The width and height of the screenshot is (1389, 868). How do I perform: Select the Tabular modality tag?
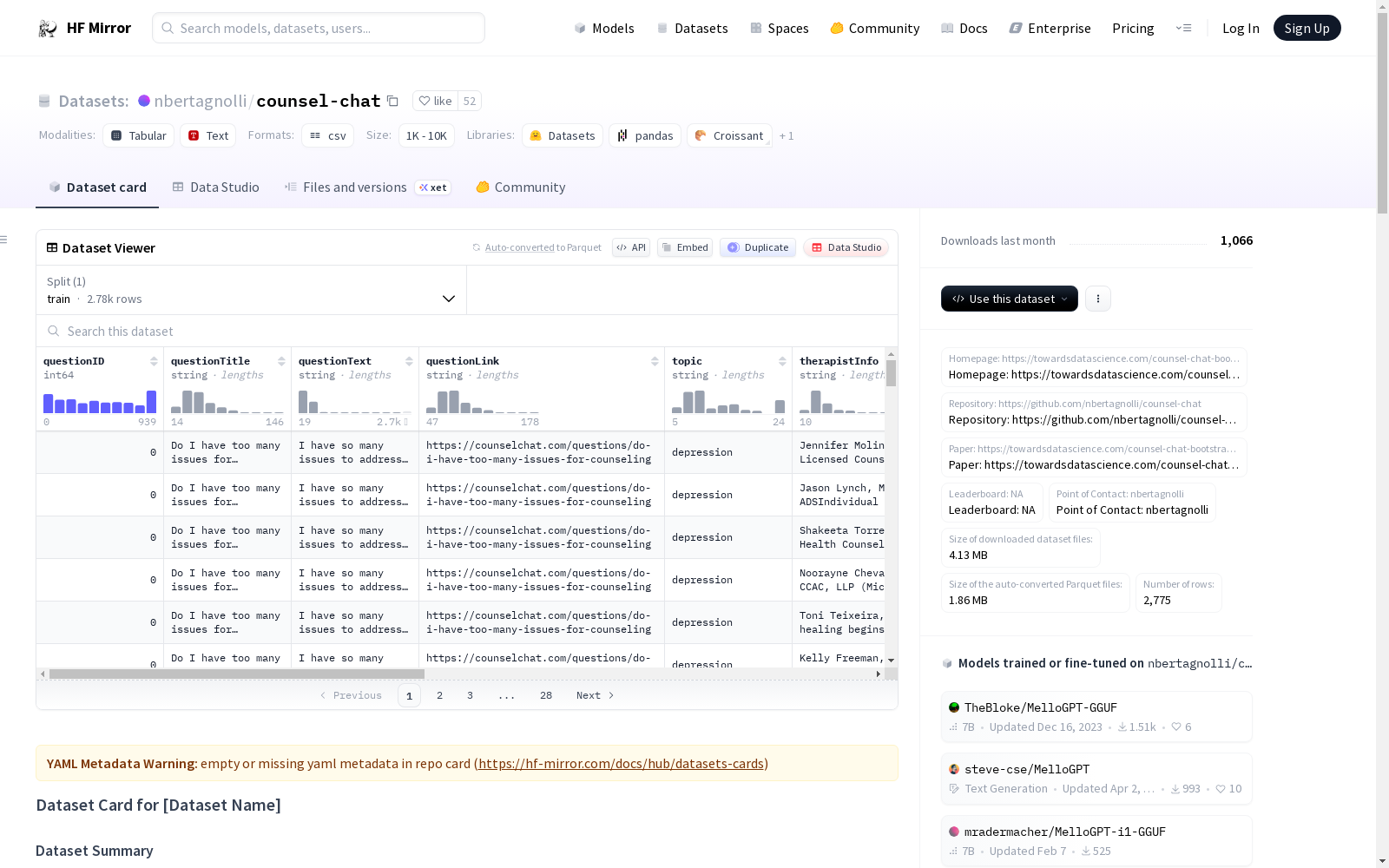pyautogui.click(x=139, y=135)
